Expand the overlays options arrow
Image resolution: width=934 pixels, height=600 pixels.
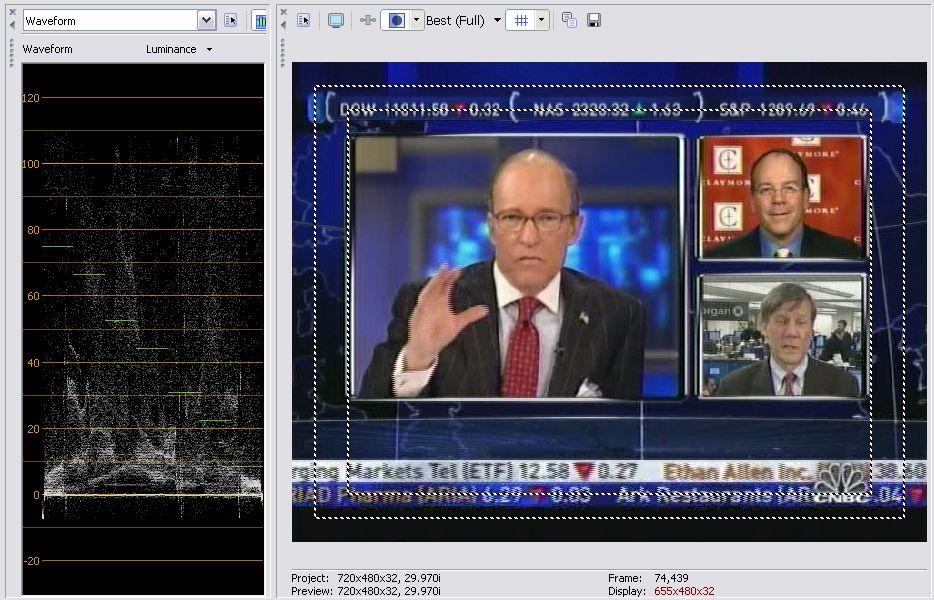pyautogui.click(x=541, y=20)
